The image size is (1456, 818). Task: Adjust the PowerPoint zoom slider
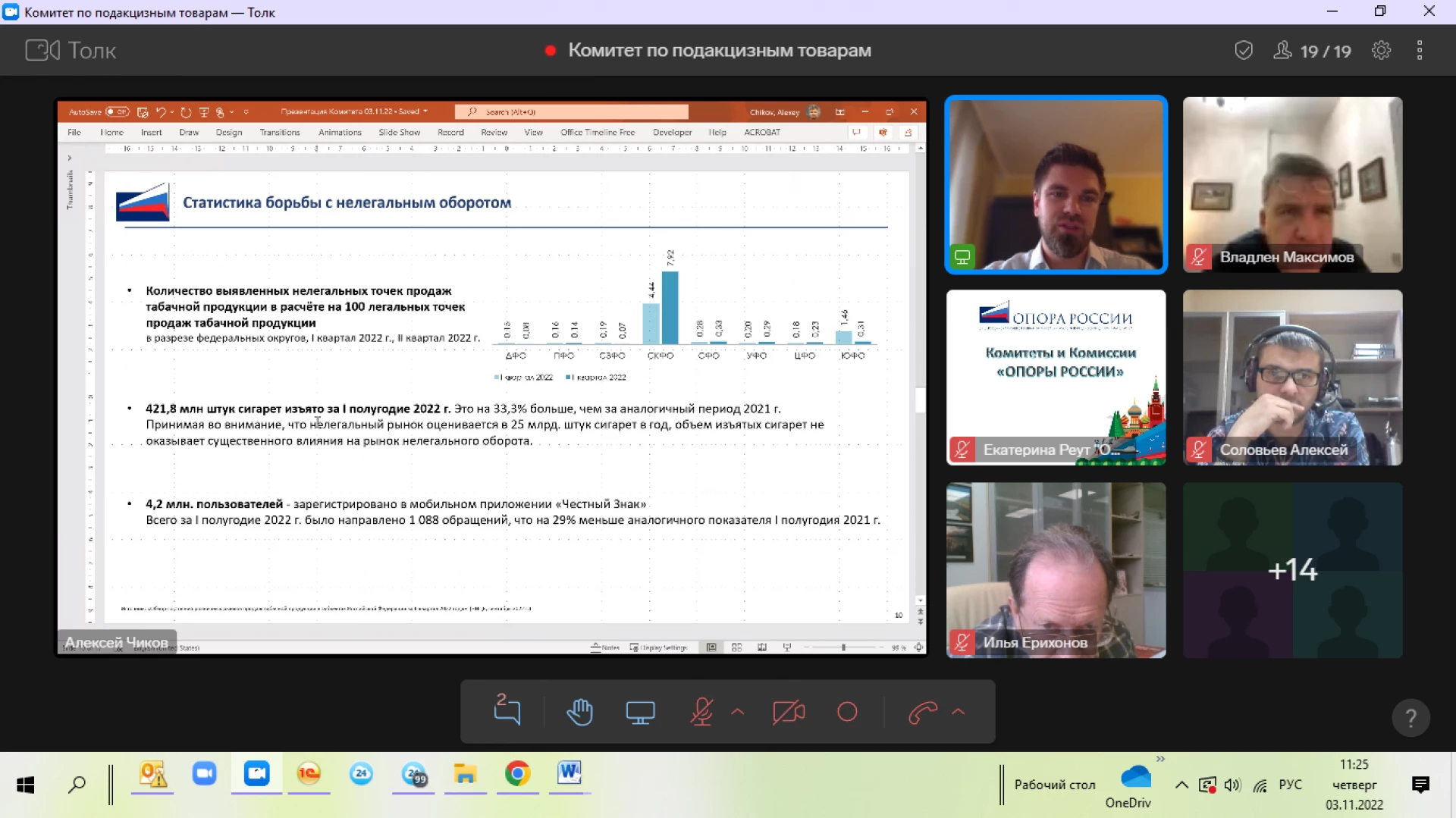(843, 647)
